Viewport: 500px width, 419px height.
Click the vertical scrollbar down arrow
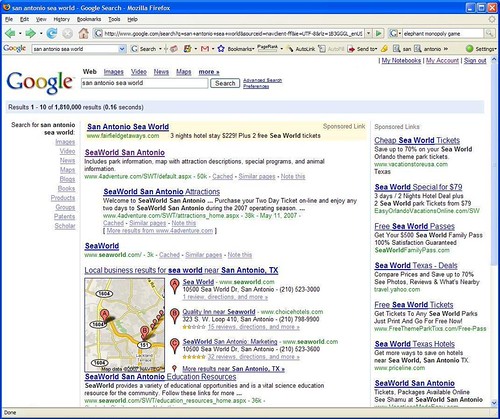(494, 403)
